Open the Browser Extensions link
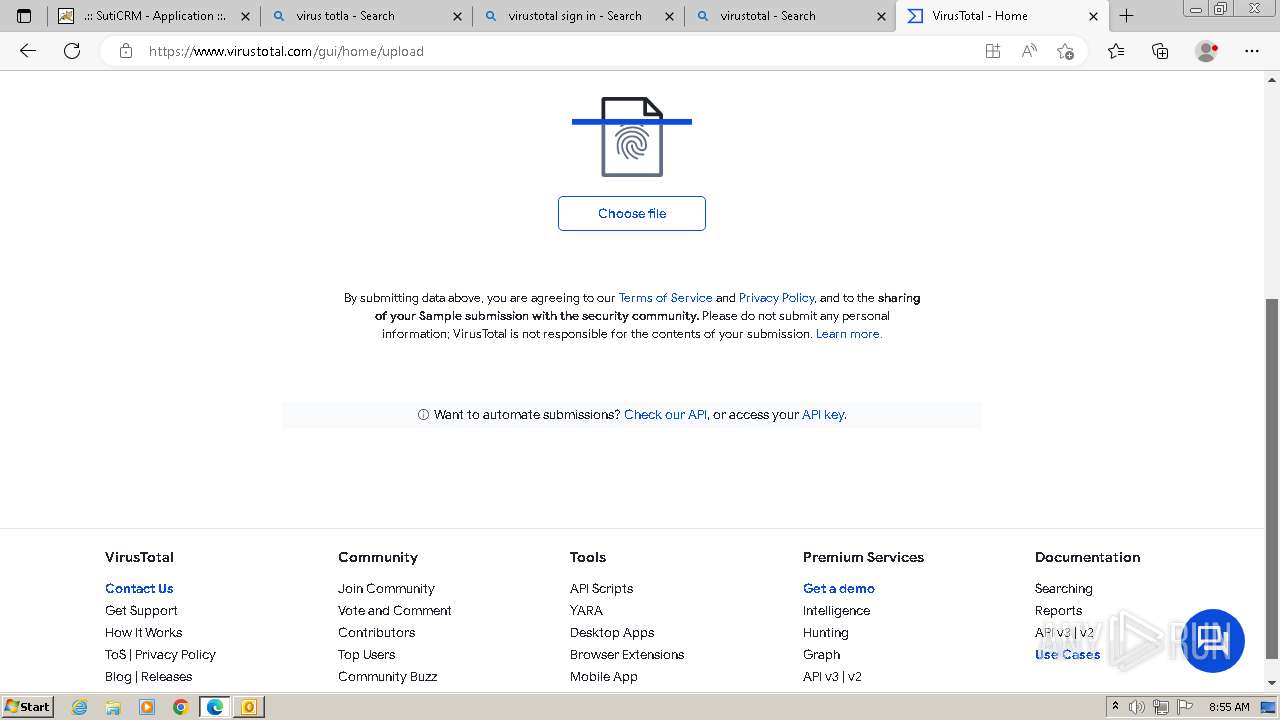 [627, 655]
